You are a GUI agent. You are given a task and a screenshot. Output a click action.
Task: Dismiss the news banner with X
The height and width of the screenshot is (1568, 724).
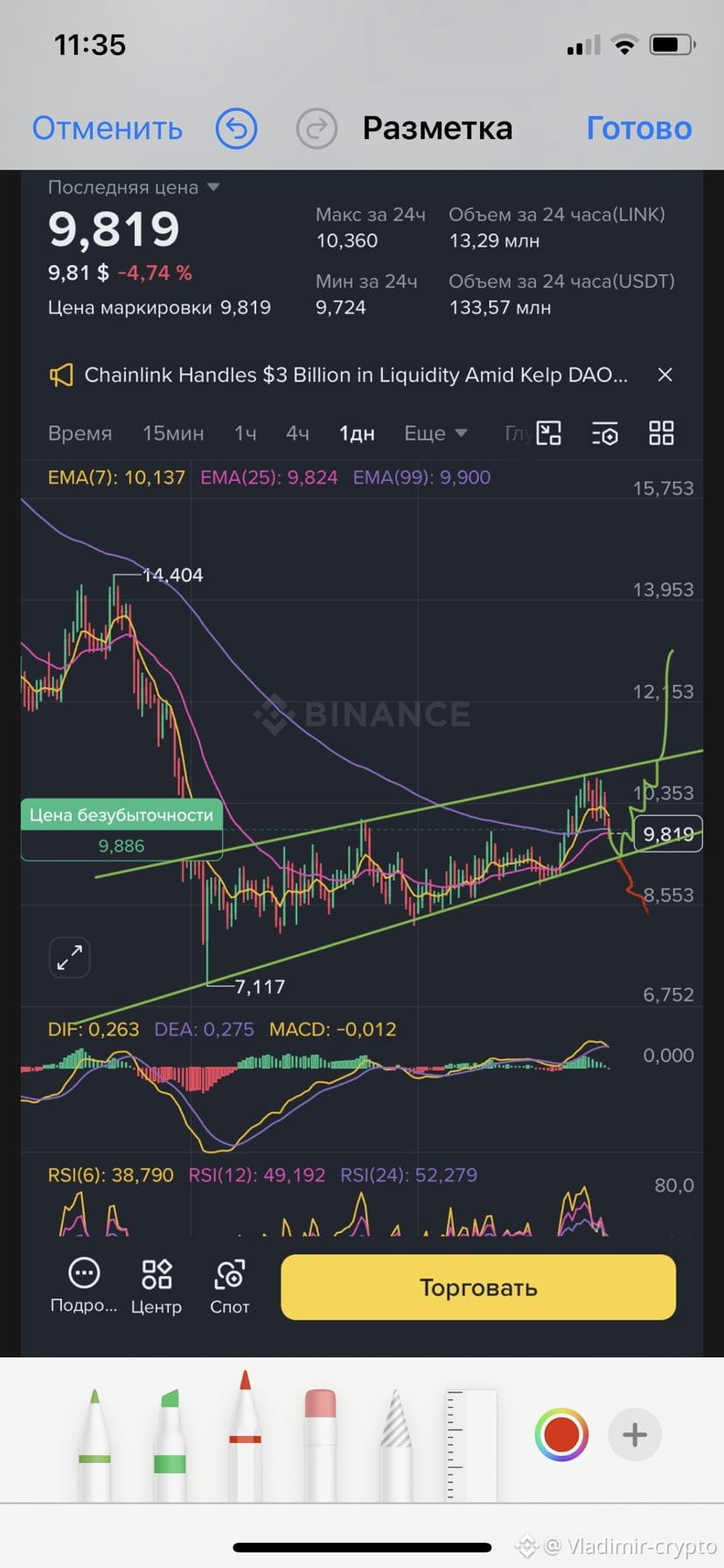click(665, 375)
